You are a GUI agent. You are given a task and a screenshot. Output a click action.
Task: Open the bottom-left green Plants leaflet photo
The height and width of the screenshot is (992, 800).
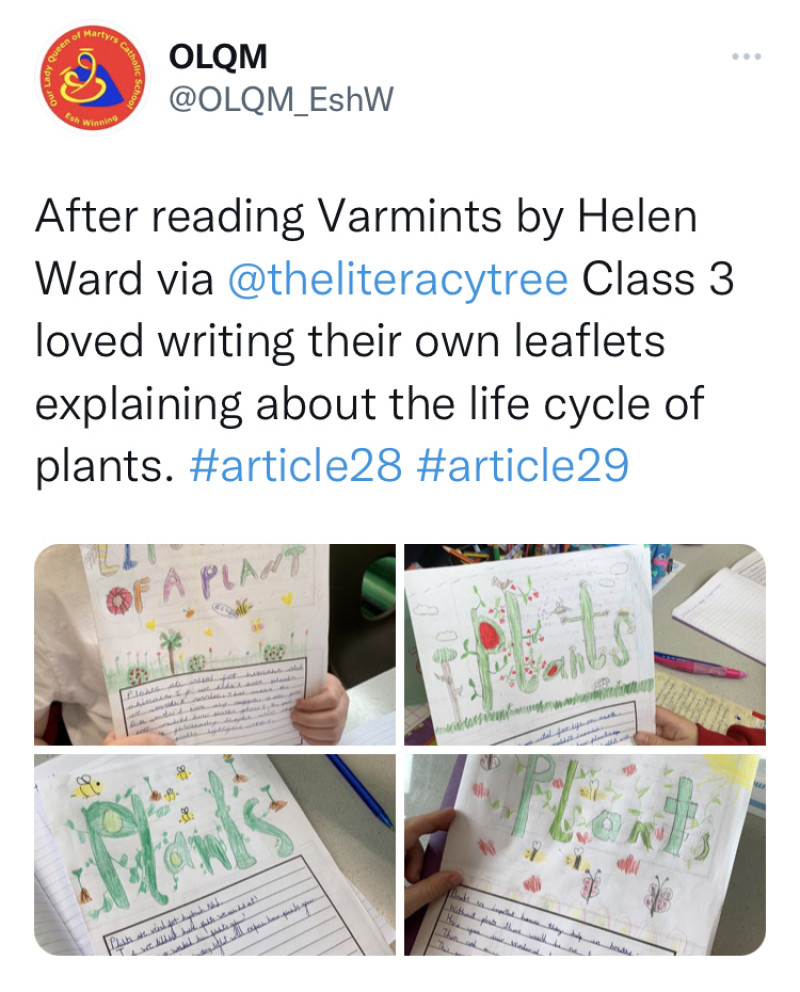214,855
